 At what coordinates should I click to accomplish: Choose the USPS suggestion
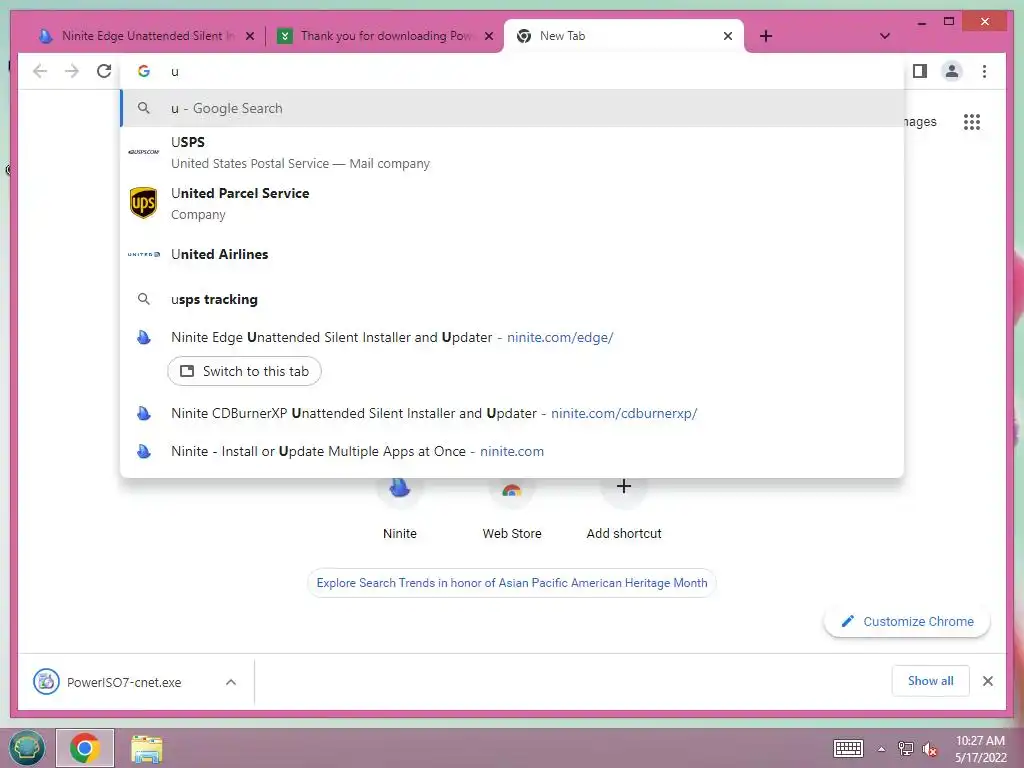(x=513, y=152)
